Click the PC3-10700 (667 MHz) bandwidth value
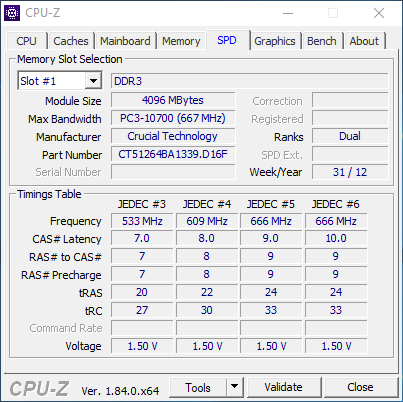403x402 pixels. 173,118
